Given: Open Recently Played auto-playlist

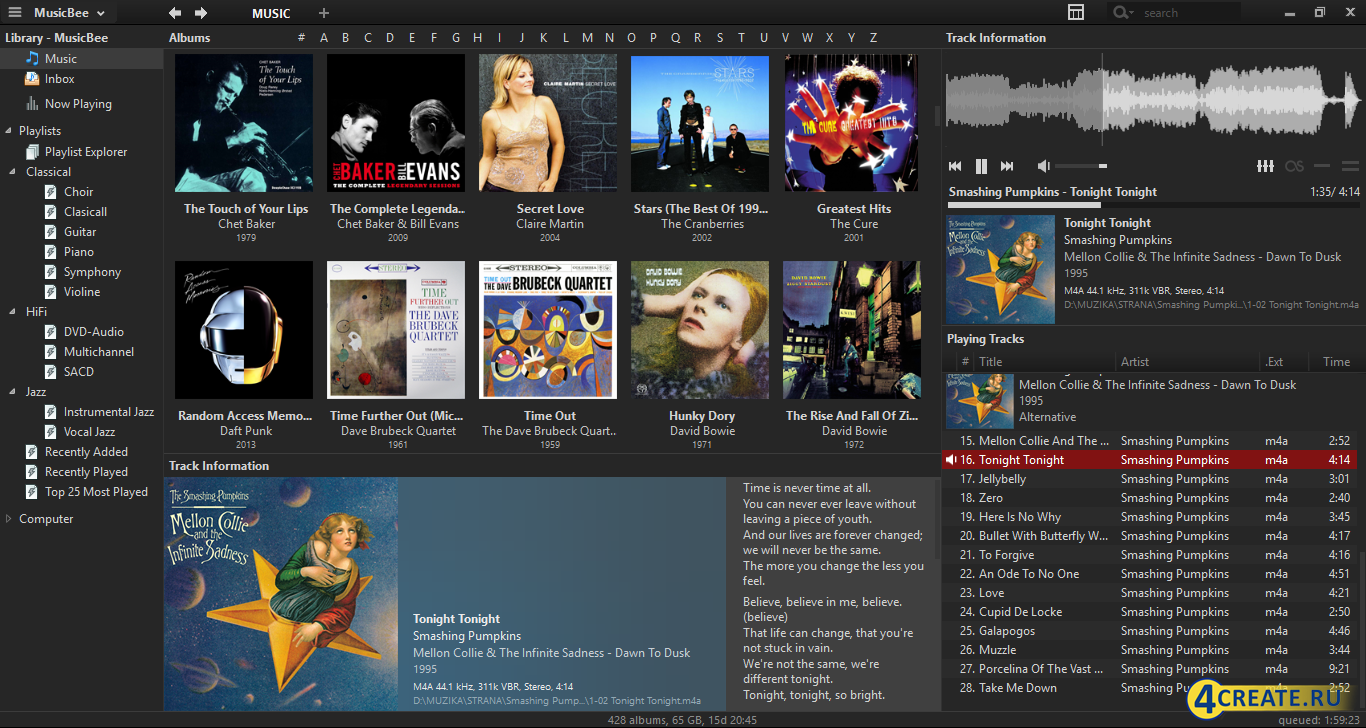Looking at the screenshot, I should coord(86,472).
